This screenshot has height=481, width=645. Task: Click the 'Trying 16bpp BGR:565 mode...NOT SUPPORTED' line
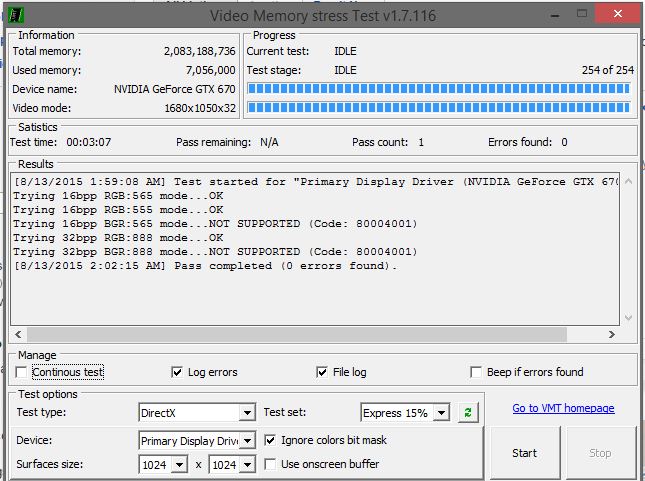point(216,224)
